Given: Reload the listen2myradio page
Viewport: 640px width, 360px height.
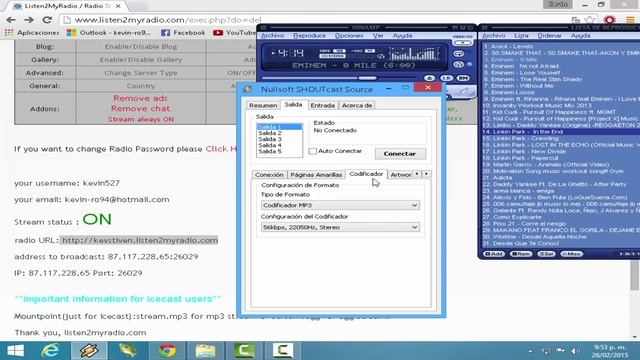Looking at the screenshot, I should [x=47, y=20].
